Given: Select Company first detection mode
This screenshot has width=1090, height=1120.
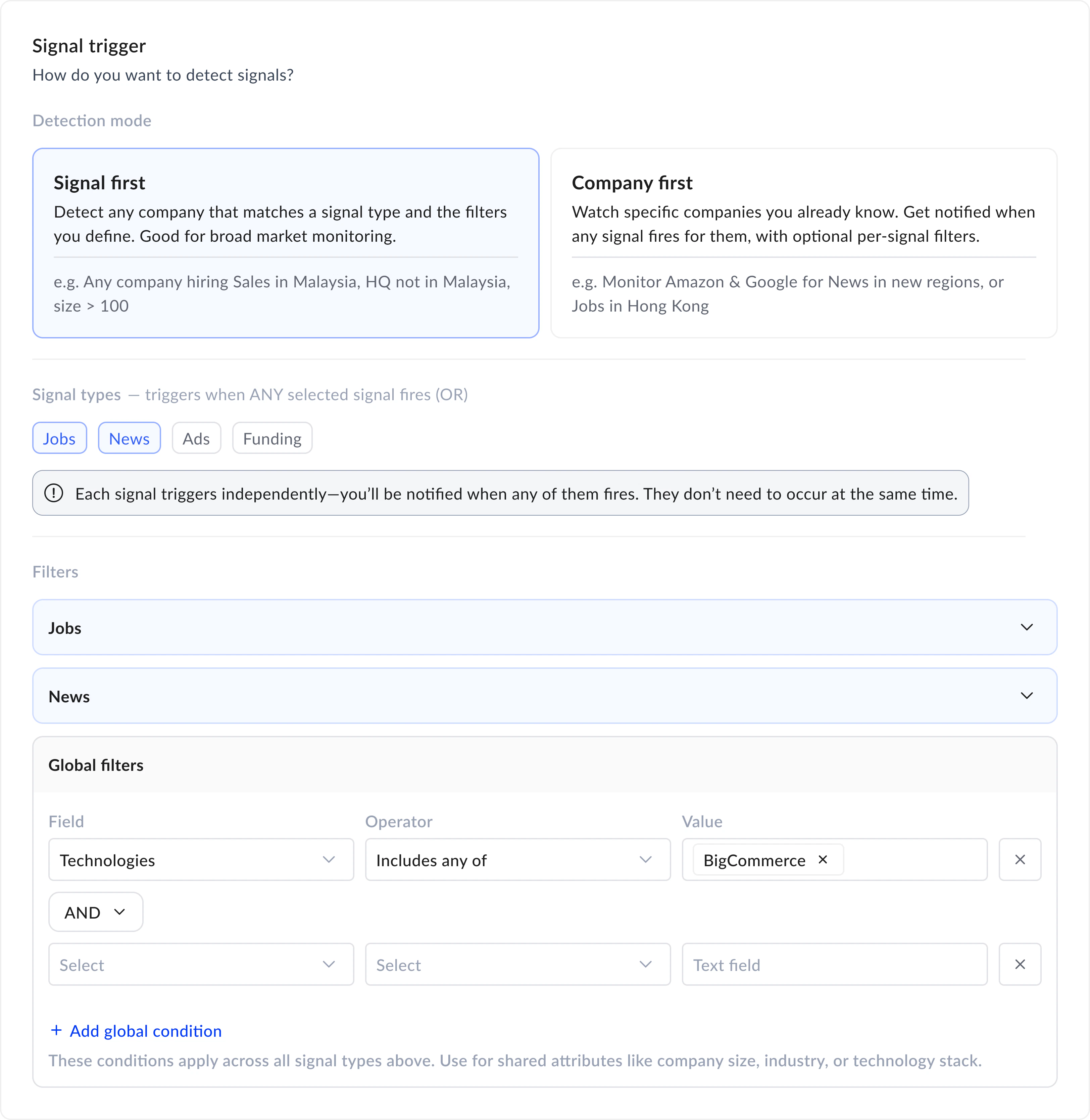Looking at the screenshot, I should point(803,243).
